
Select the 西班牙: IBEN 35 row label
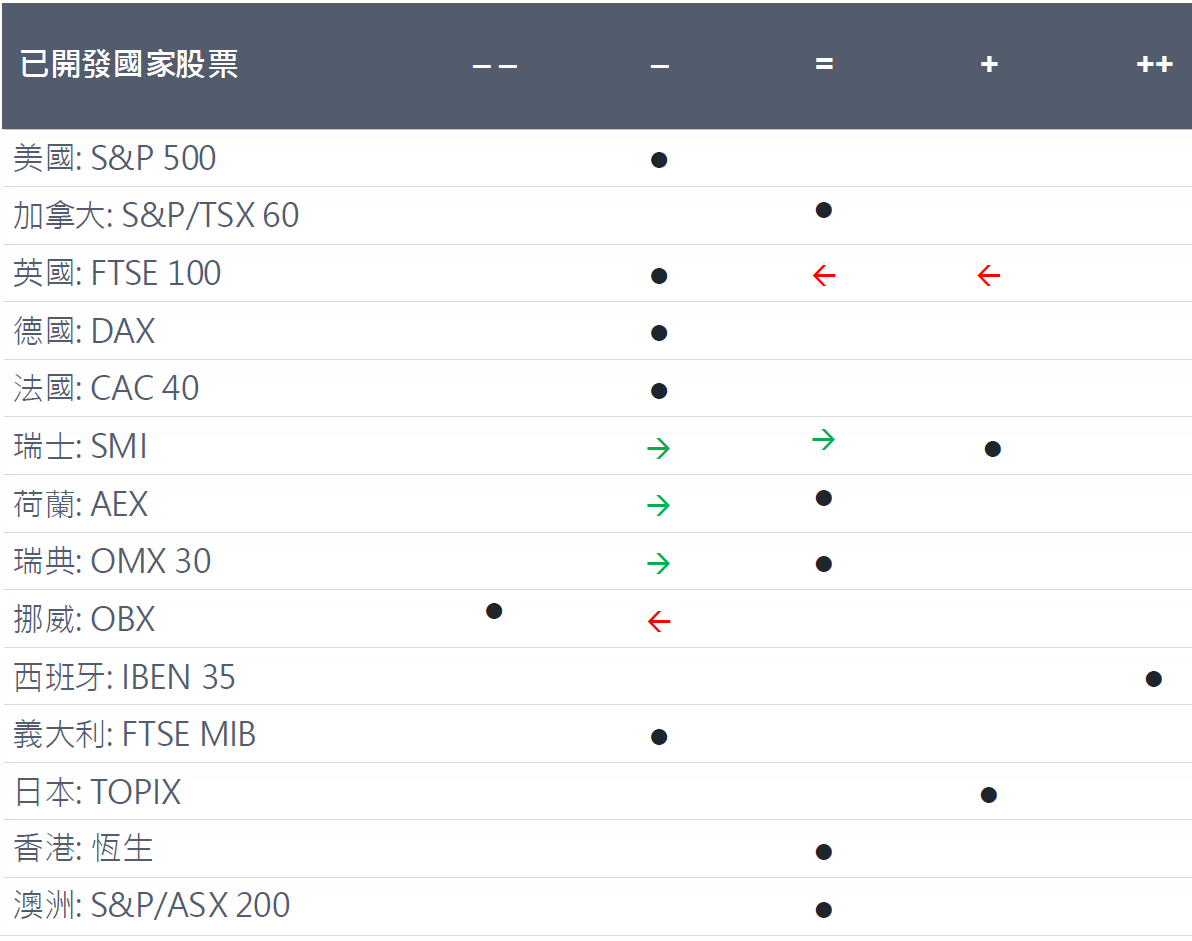125,676
